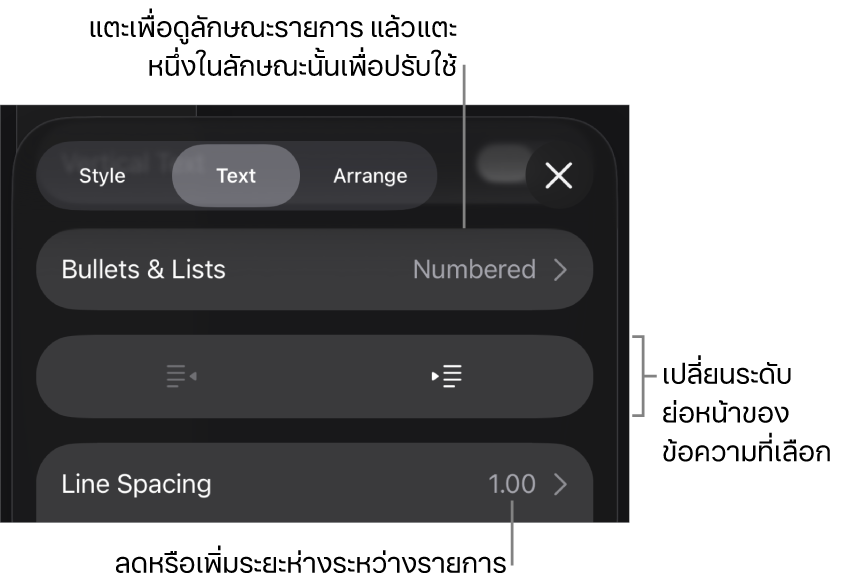The height and width of the screenshot is (587, 841).
Task: Increase list indent with the indent icon
Action: (447, 377)
